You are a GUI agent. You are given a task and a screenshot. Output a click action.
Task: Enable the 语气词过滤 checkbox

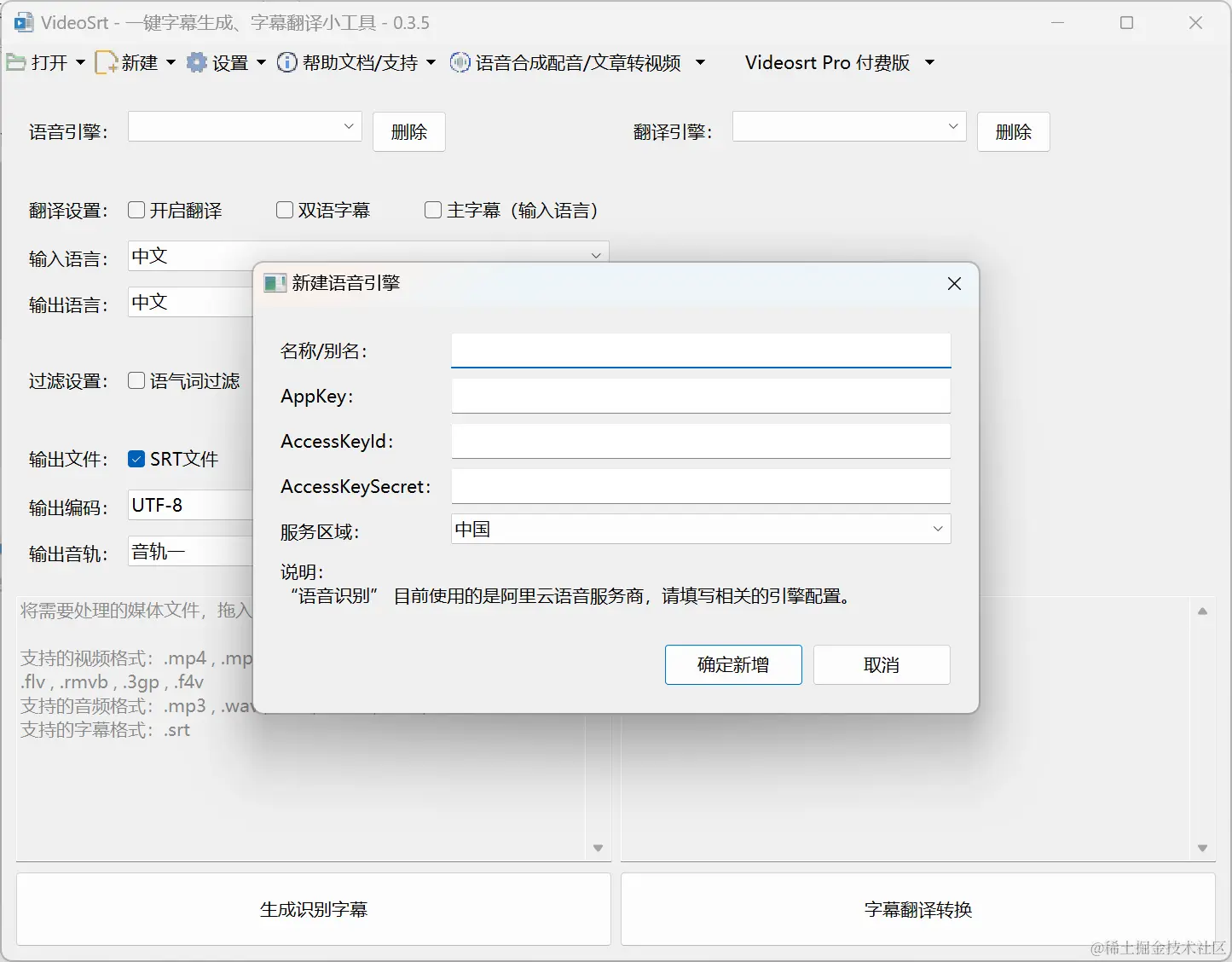point(136,380)
